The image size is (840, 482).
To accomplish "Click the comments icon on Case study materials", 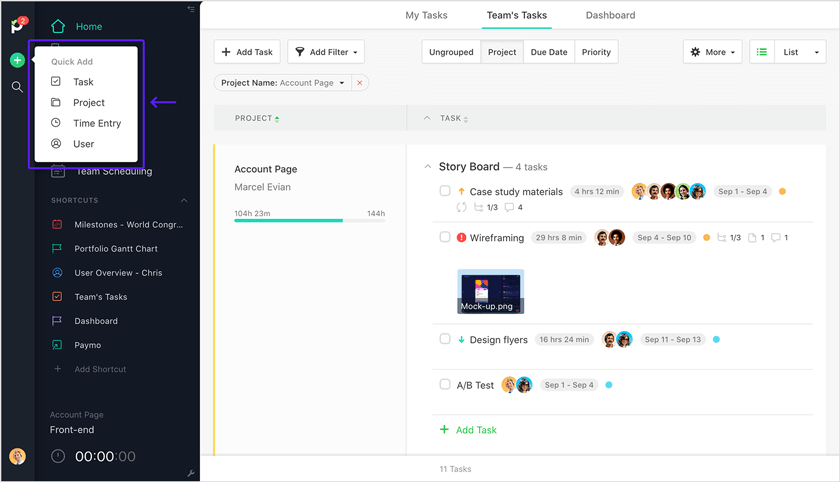I will pyautogui.click(x=509, y=207).
